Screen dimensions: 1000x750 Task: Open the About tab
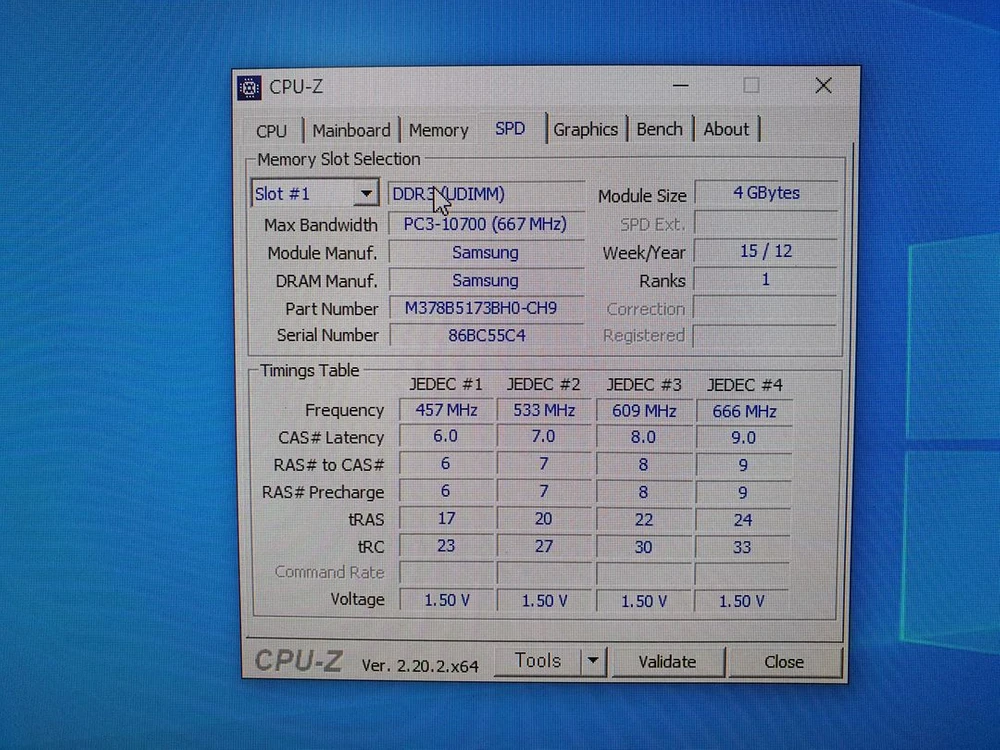(x=726, y=129)
